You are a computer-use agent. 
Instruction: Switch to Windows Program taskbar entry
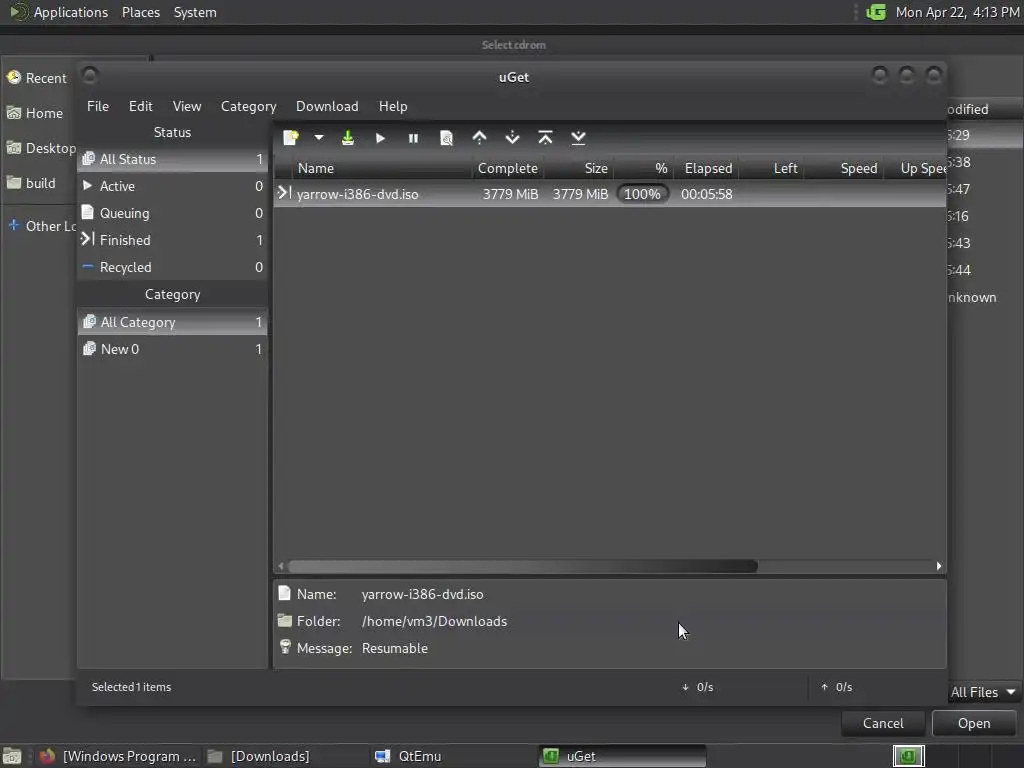[118, 756]
